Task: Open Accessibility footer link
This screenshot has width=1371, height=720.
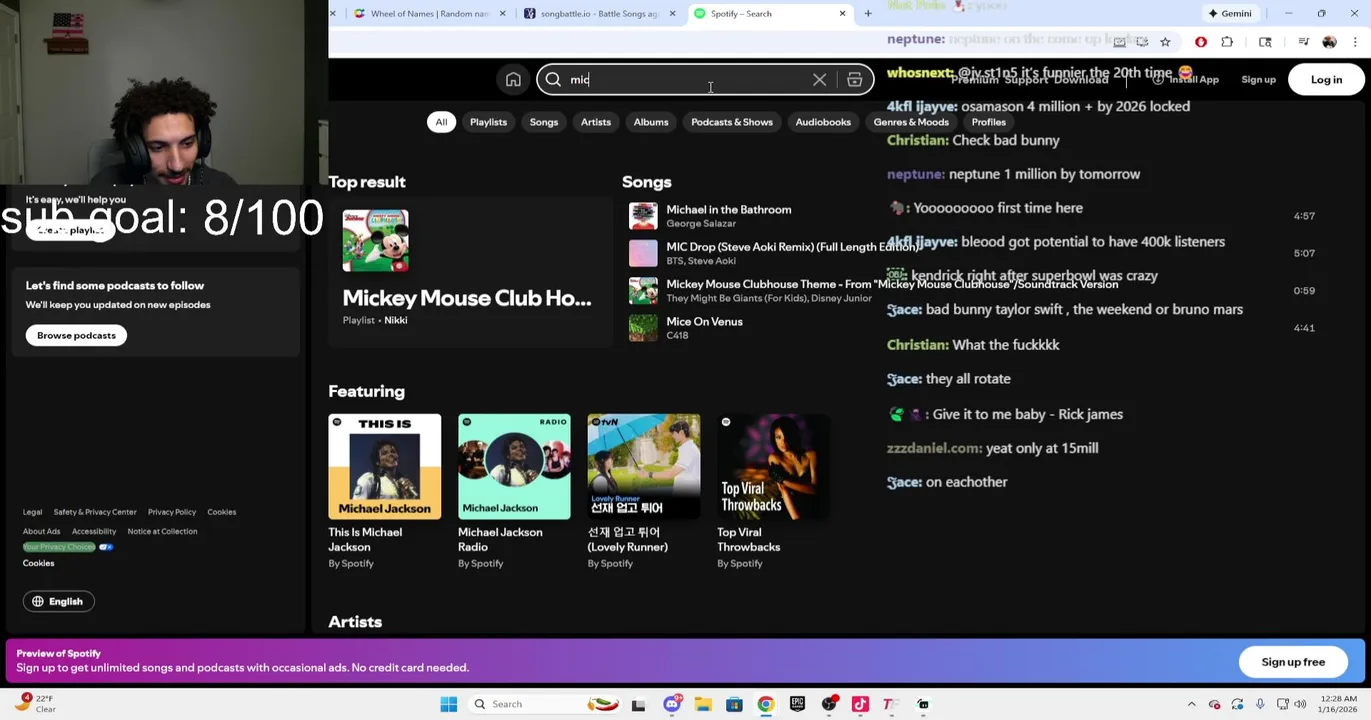Action: click(94, 531)
